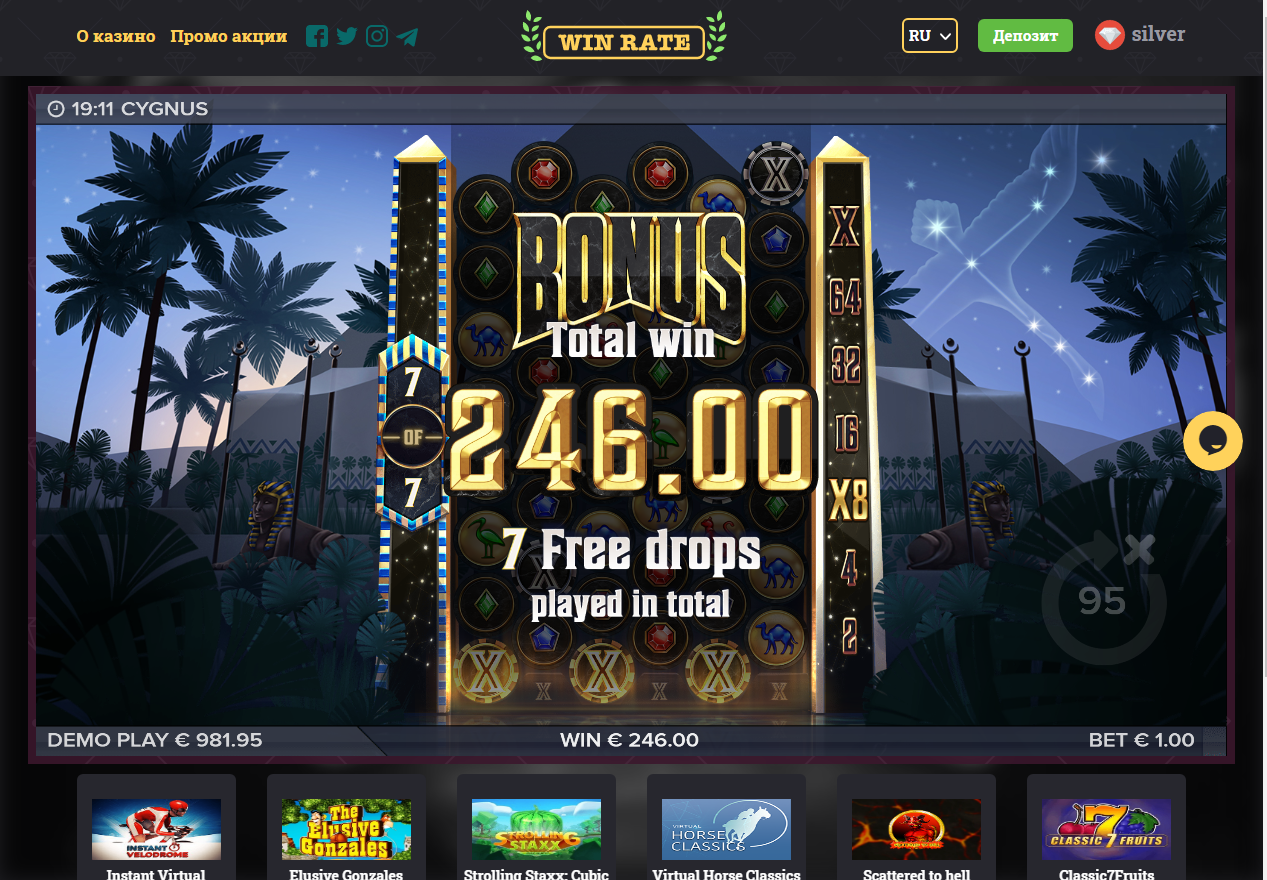The image size is (1267, 880).
Task: Open the live chat bubble icon
Action: (1213, 441)
